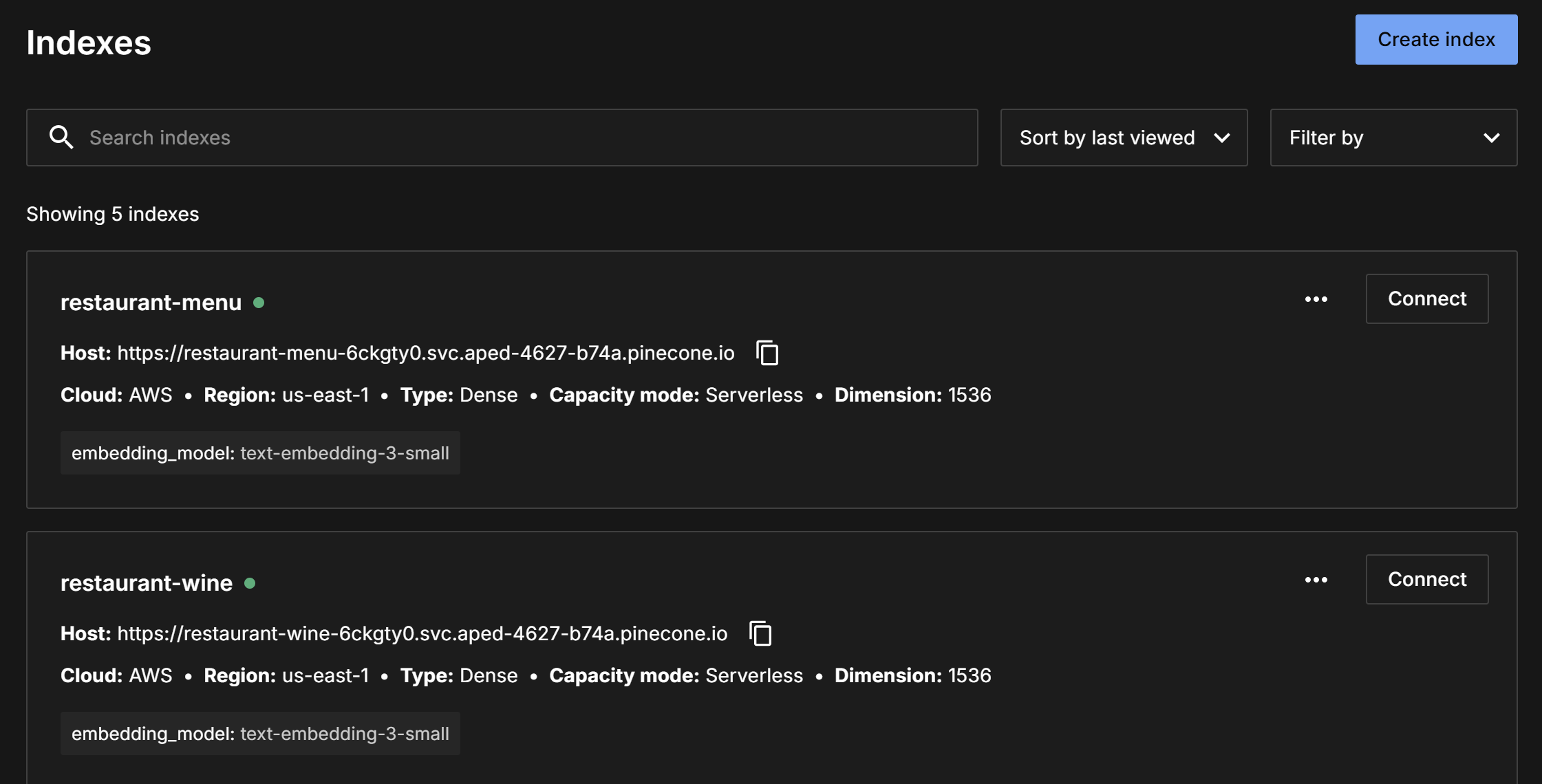Screen dimensions: 1542x784
Task: Click the restaurant-menu host URL text
Action: [x=425, y=353]
